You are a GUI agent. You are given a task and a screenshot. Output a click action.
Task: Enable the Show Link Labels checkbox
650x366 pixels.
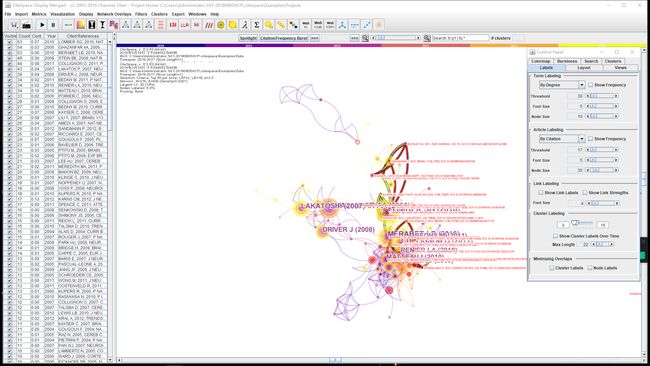(x=541, y=193)
